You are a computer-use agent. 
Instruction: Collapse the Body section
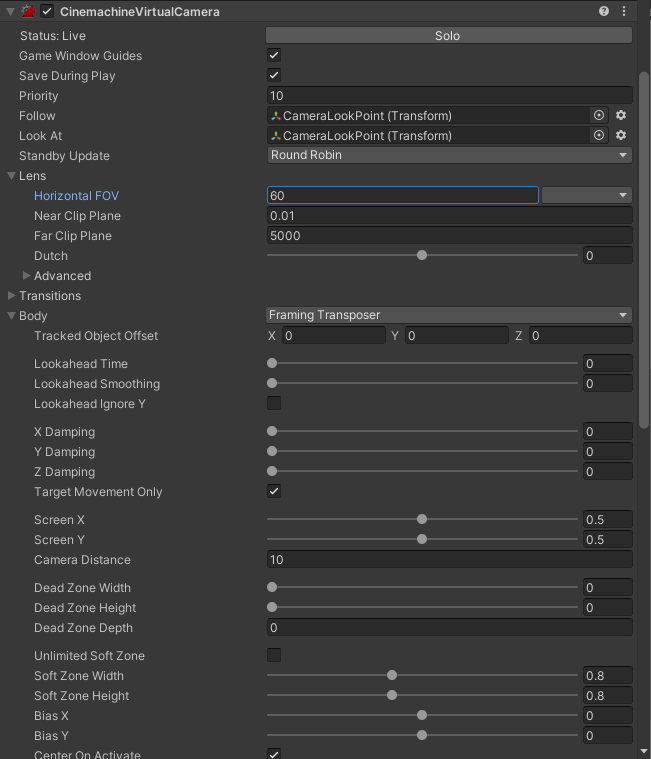pos(12,316)
